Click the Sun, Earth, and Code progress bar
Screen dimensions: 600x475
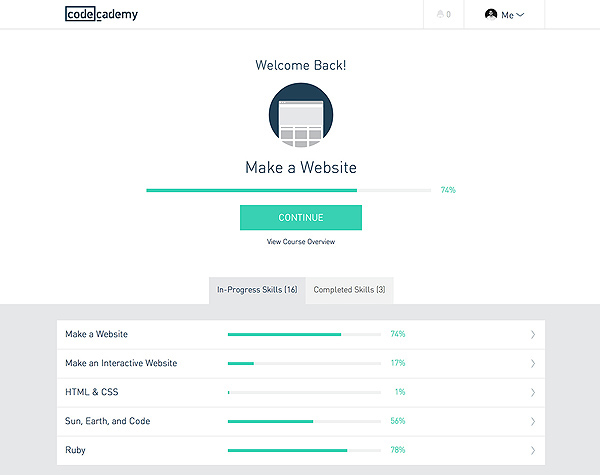click(304, 421)
